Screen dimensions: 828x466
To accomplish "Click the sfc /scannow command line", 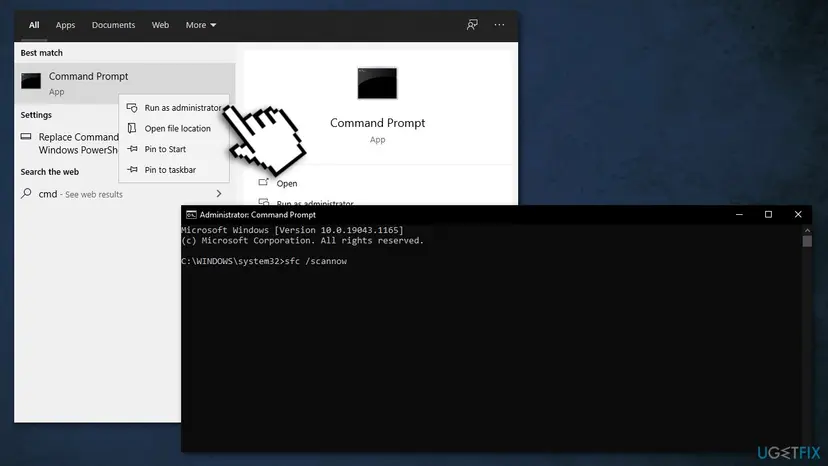I will click(264, 261).
